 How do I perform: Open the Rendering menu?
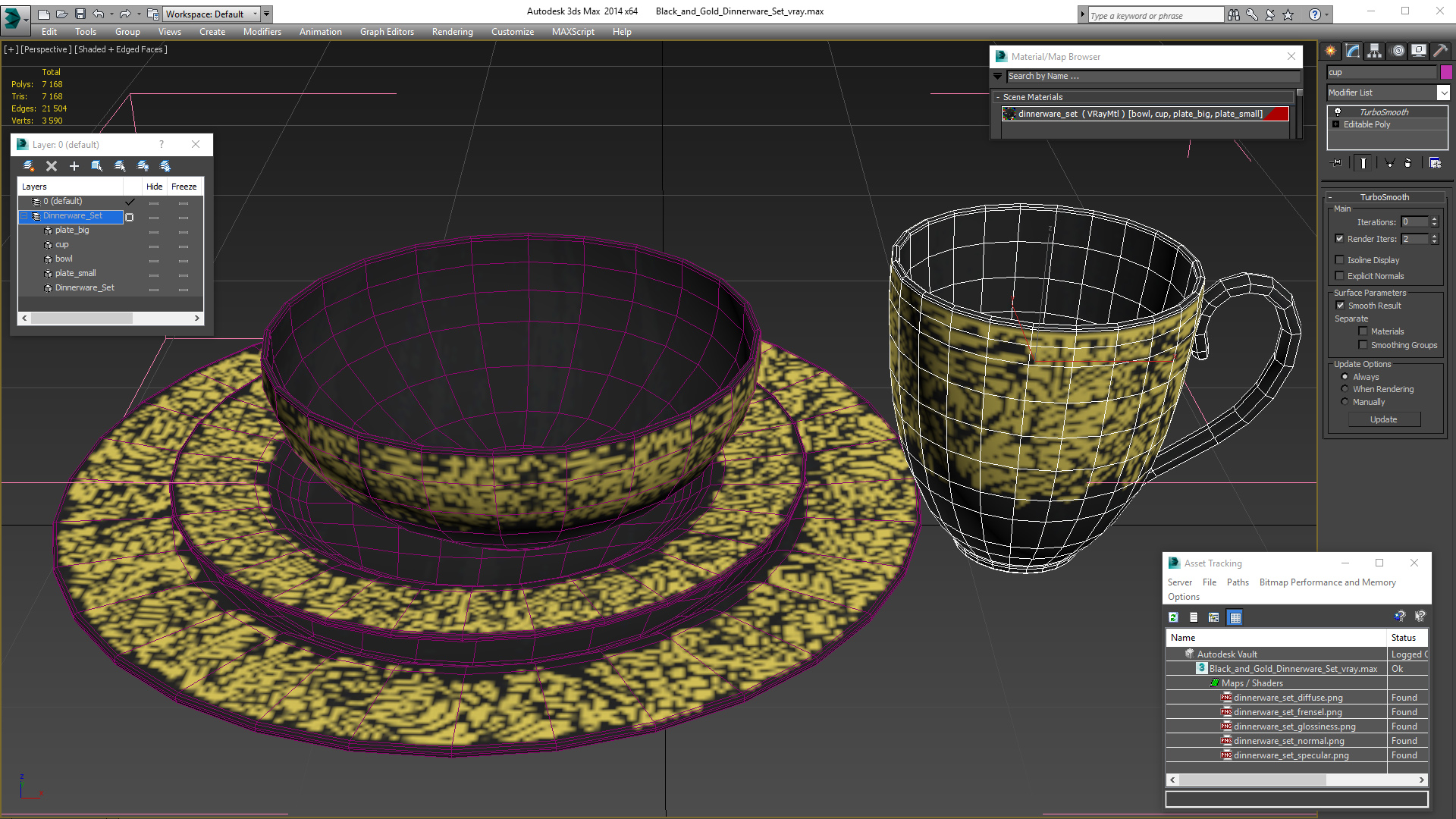coord(452,32)
